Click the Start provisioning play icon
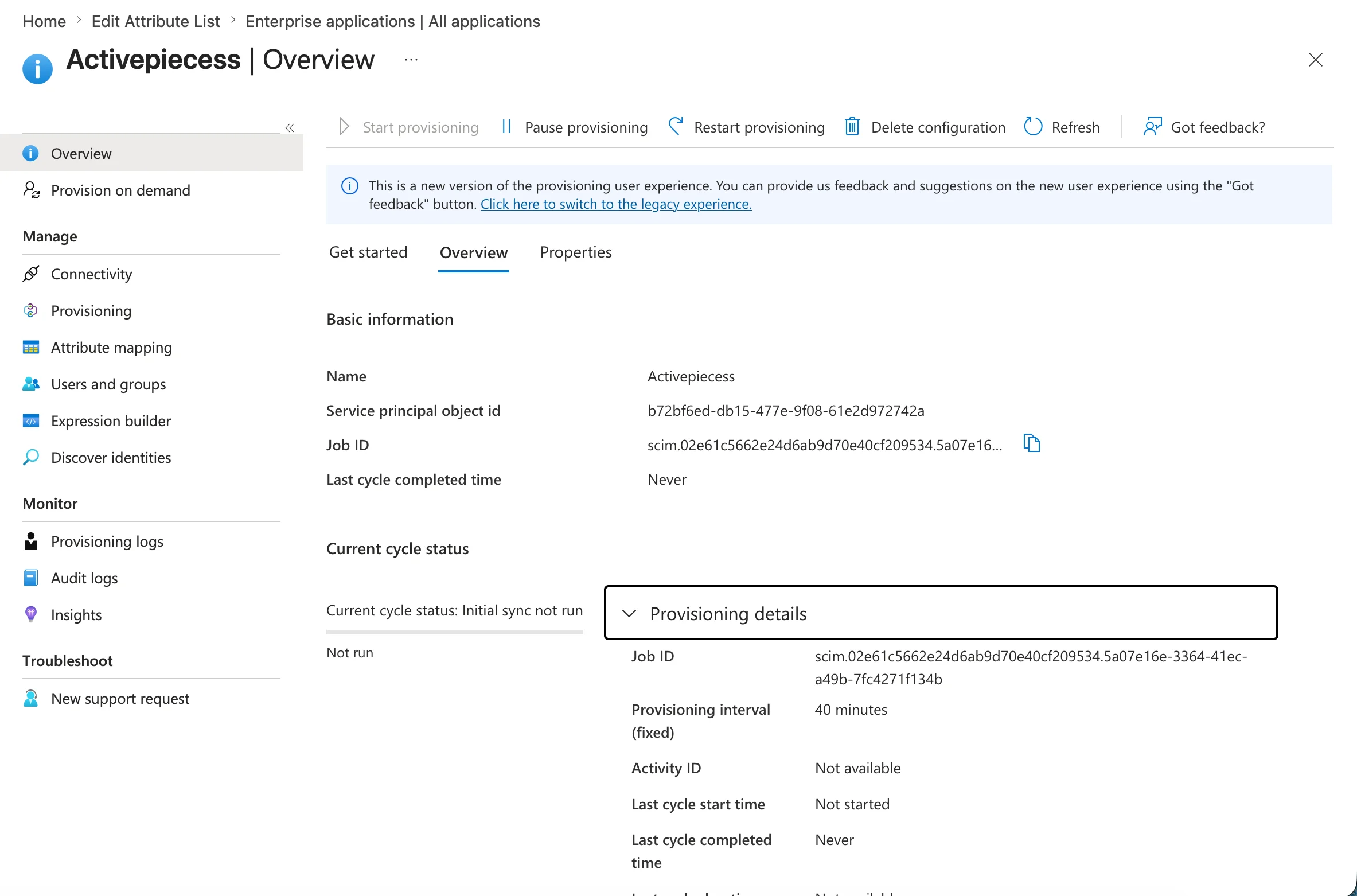 [x=344, y=126]
